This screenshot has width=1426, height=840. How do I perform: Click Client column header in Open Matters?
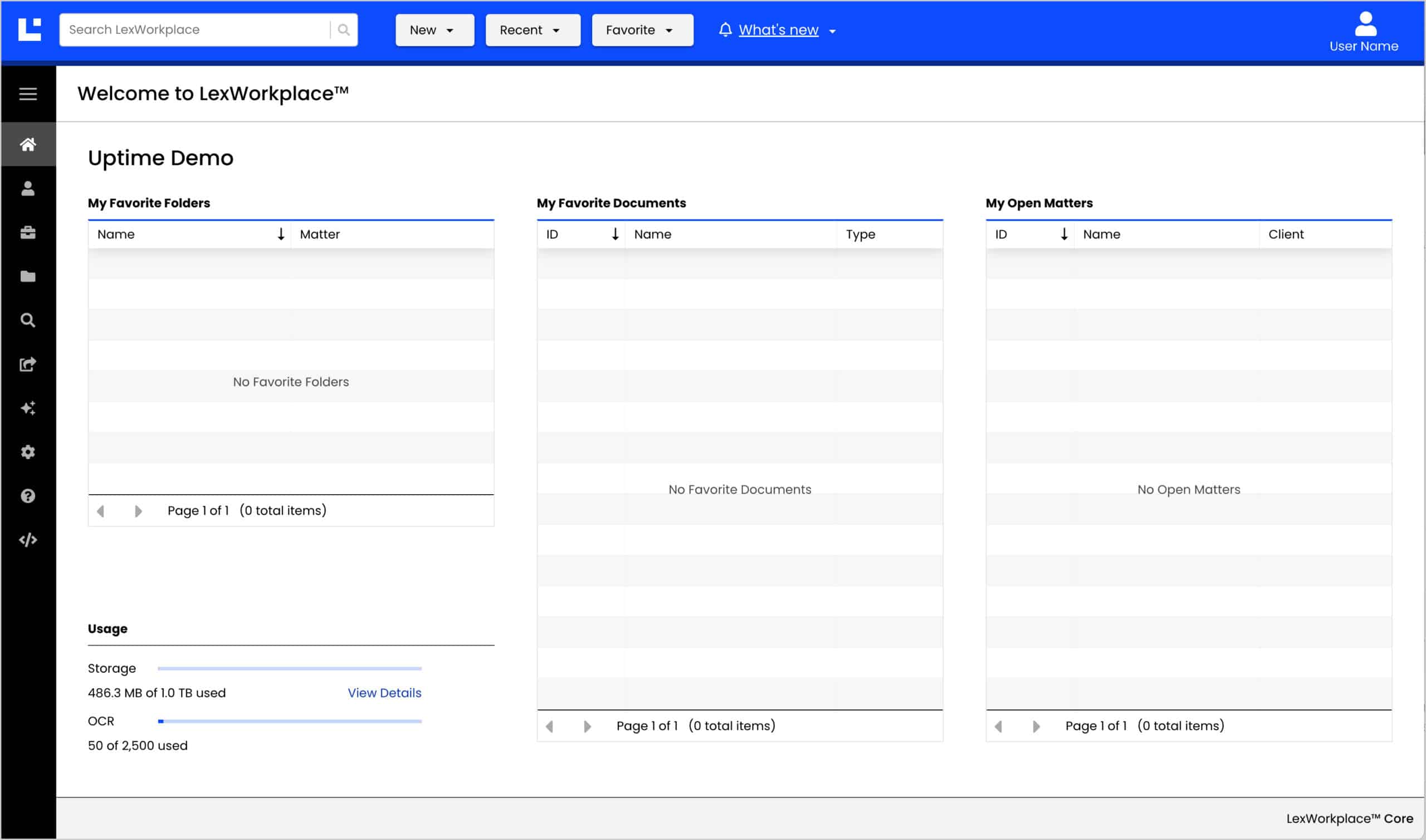coord(1286,235)
